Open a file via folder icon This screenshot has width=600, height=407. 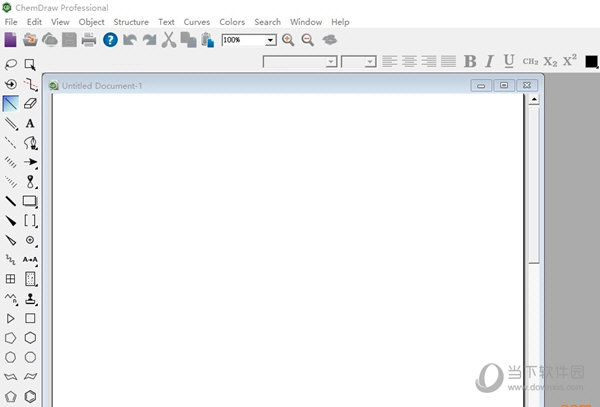[x=30, y=40]
